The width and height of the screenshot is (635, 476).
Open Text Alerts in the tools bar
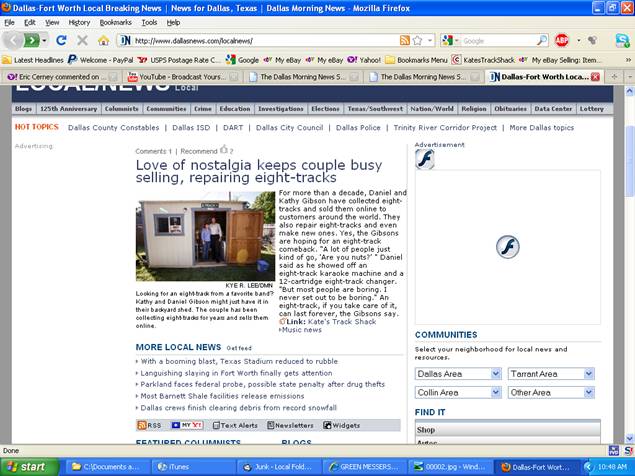pos(233,425)
